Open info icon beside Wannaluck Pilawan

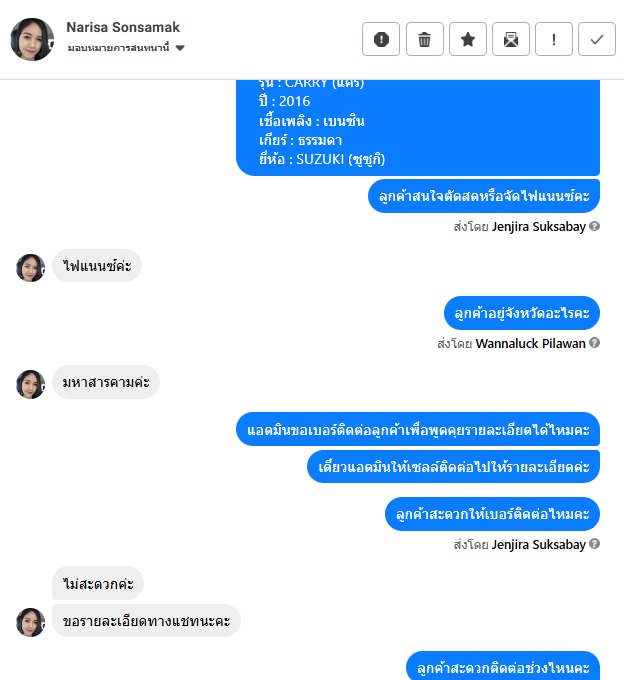[595, 343]
